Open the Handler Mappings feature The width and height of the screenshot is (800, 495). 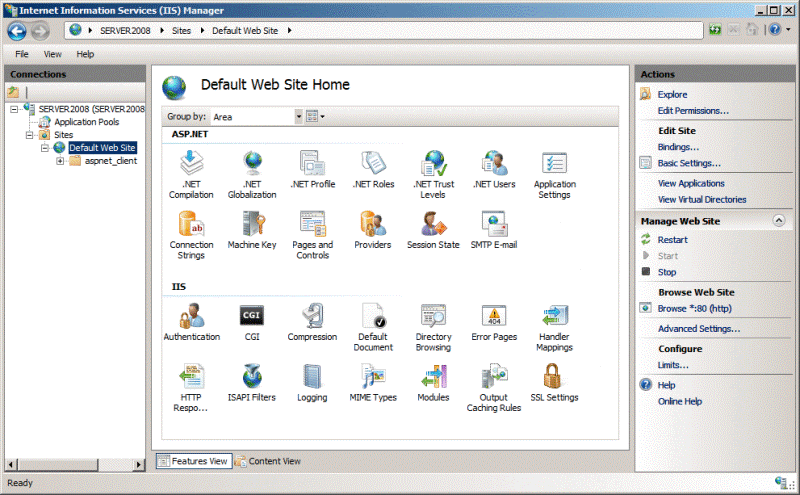point(555,327)
